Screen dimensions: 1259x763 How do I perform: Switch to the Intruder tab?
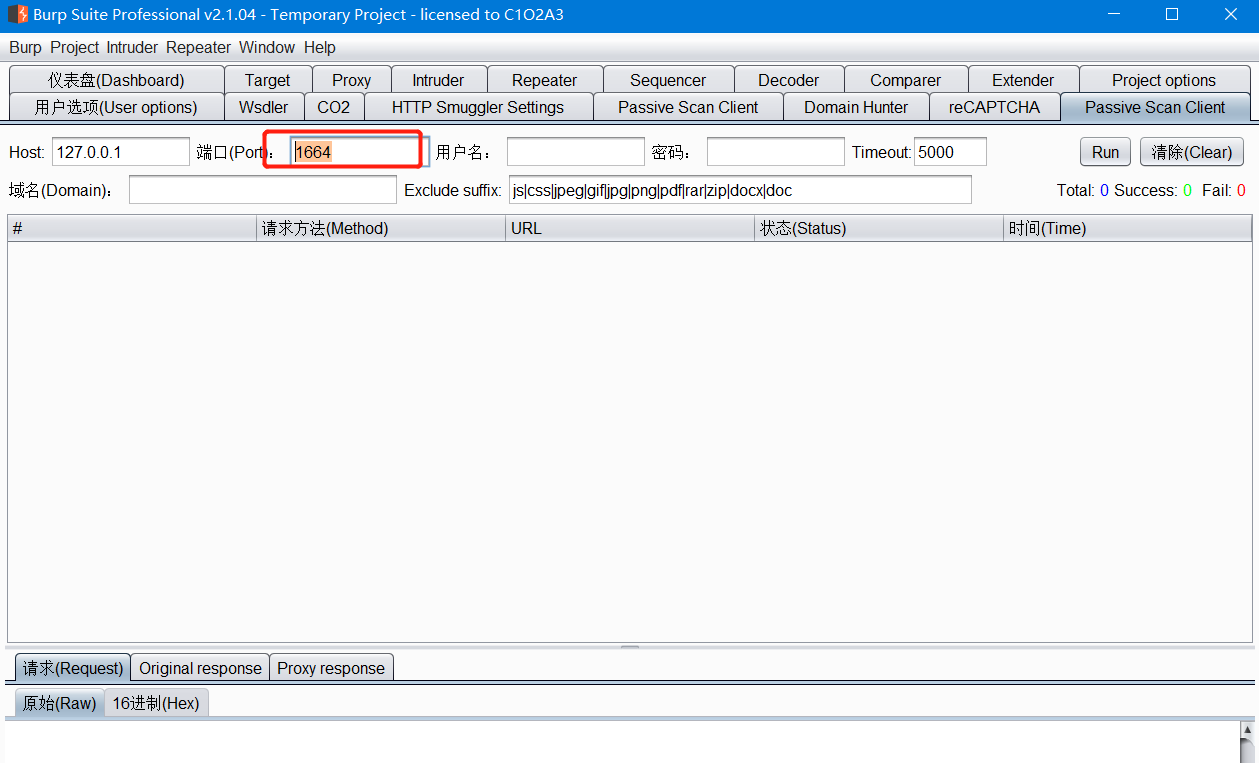438,80
